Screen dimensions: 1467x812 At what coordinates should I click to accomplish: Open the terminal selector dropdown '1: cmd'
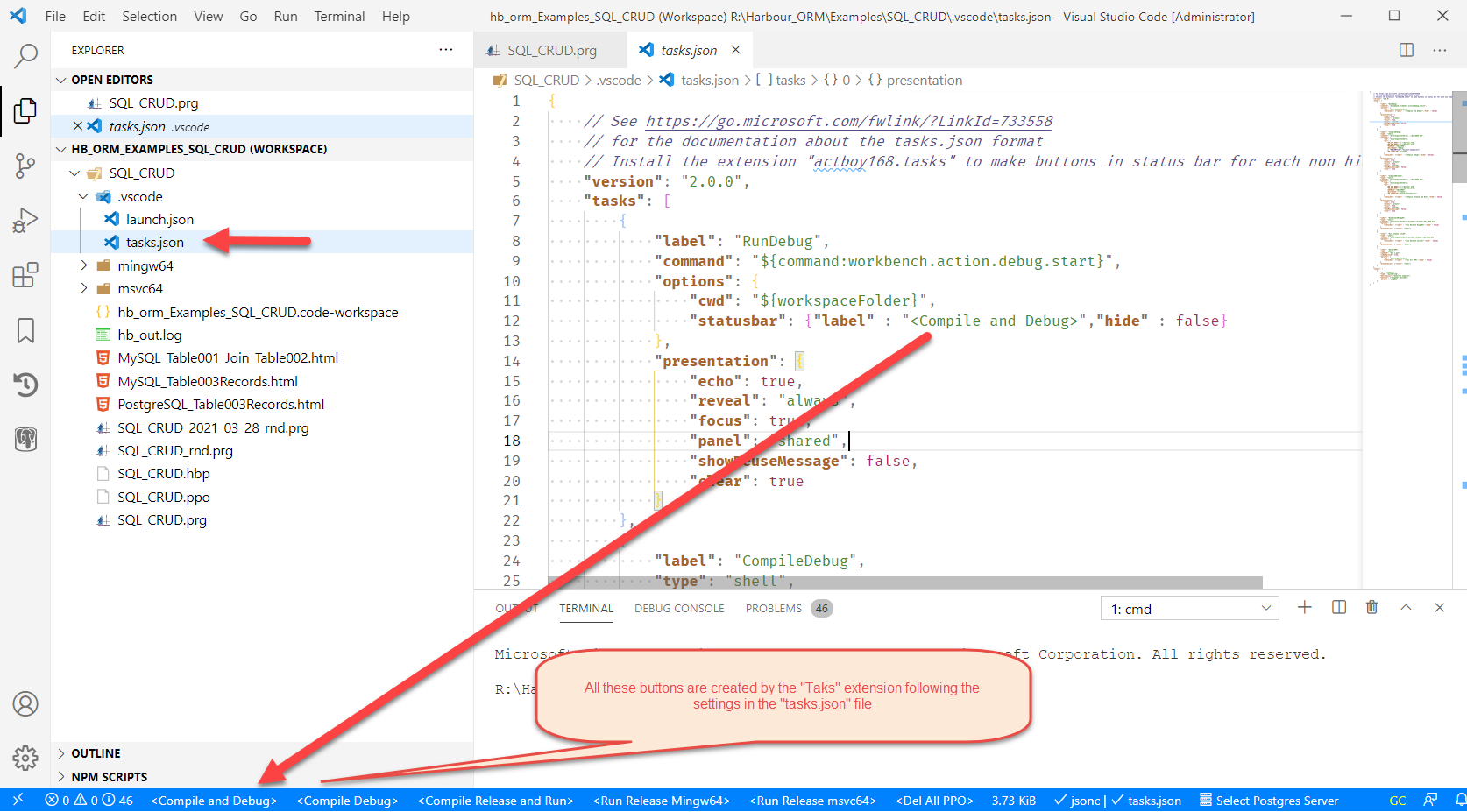[x=1189, y=609]
